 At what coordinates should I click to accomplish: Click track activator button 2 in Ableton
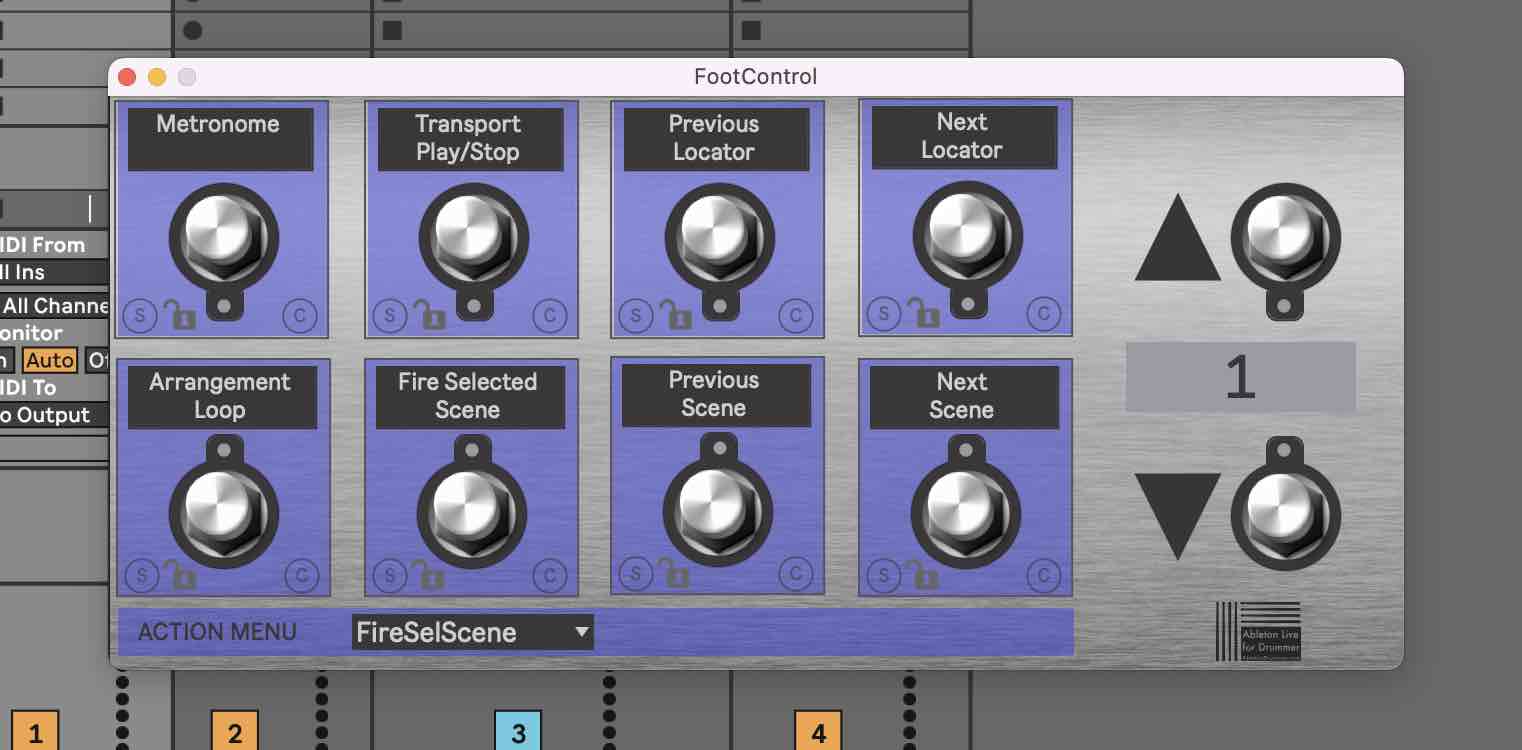[235, 733]
